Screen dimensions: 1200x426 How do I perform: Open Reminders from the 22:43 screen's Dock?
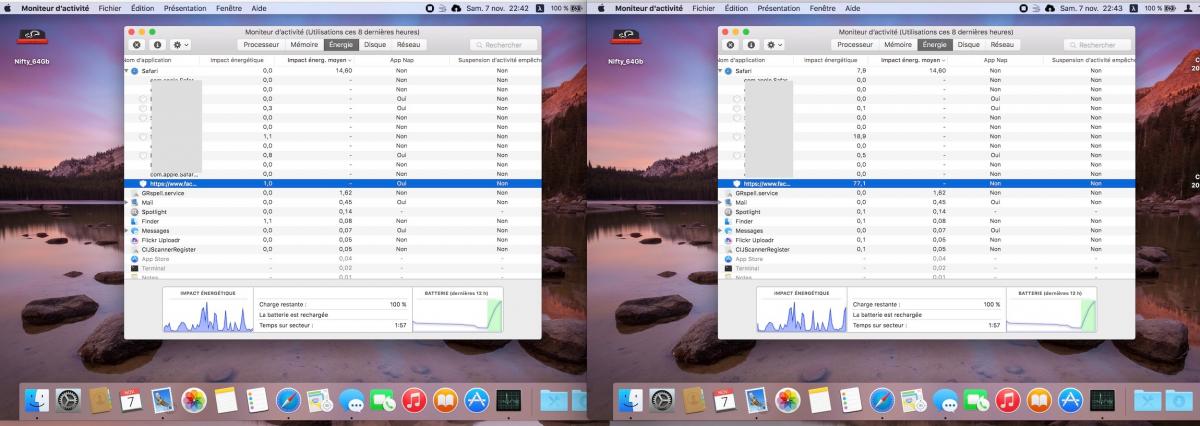pyautogui.click(x=851, y=400)
